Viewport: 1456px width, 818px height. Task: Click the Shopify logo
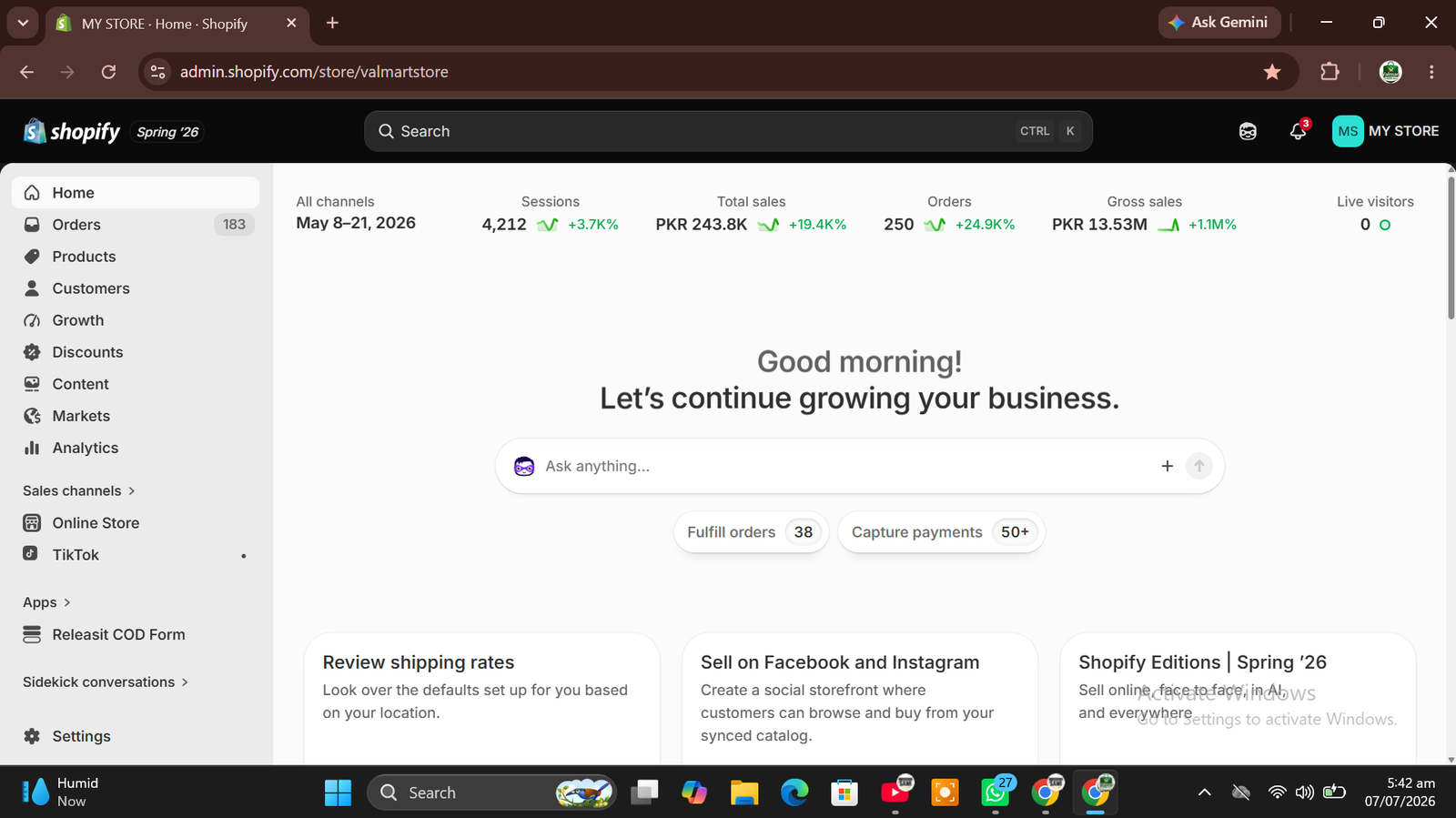(72, 132)
